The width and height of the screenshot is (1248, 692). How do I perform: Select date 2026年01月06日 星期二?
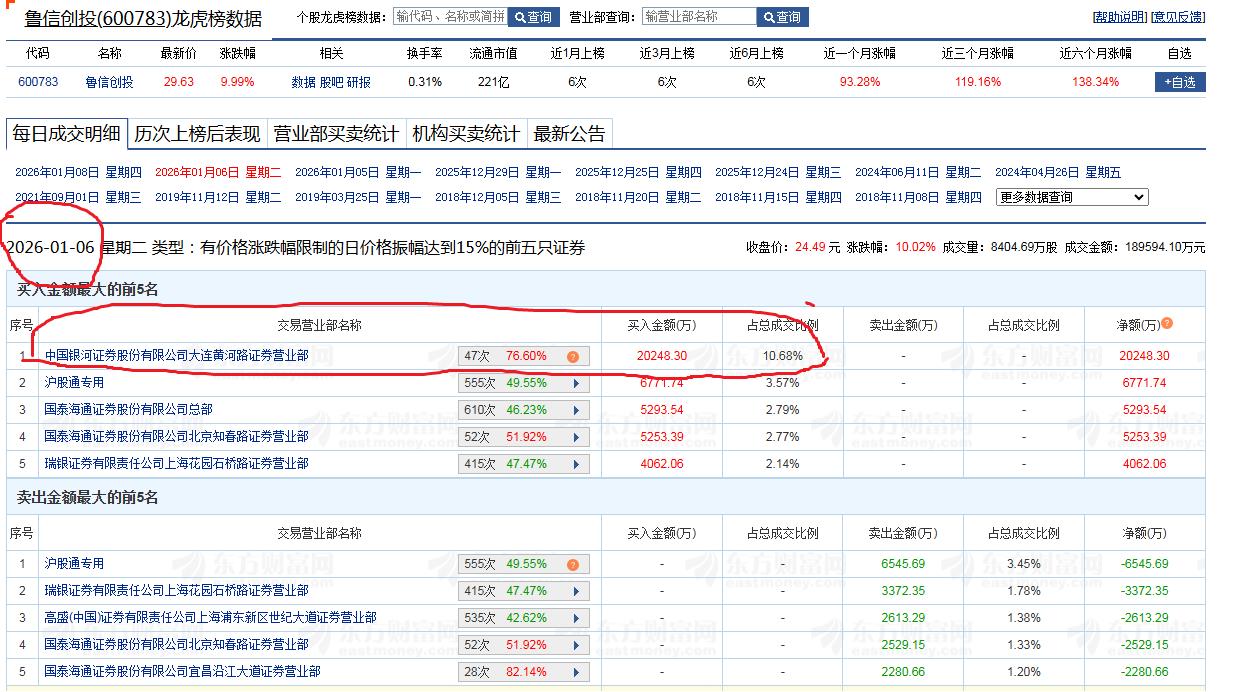tap(218, 172)
